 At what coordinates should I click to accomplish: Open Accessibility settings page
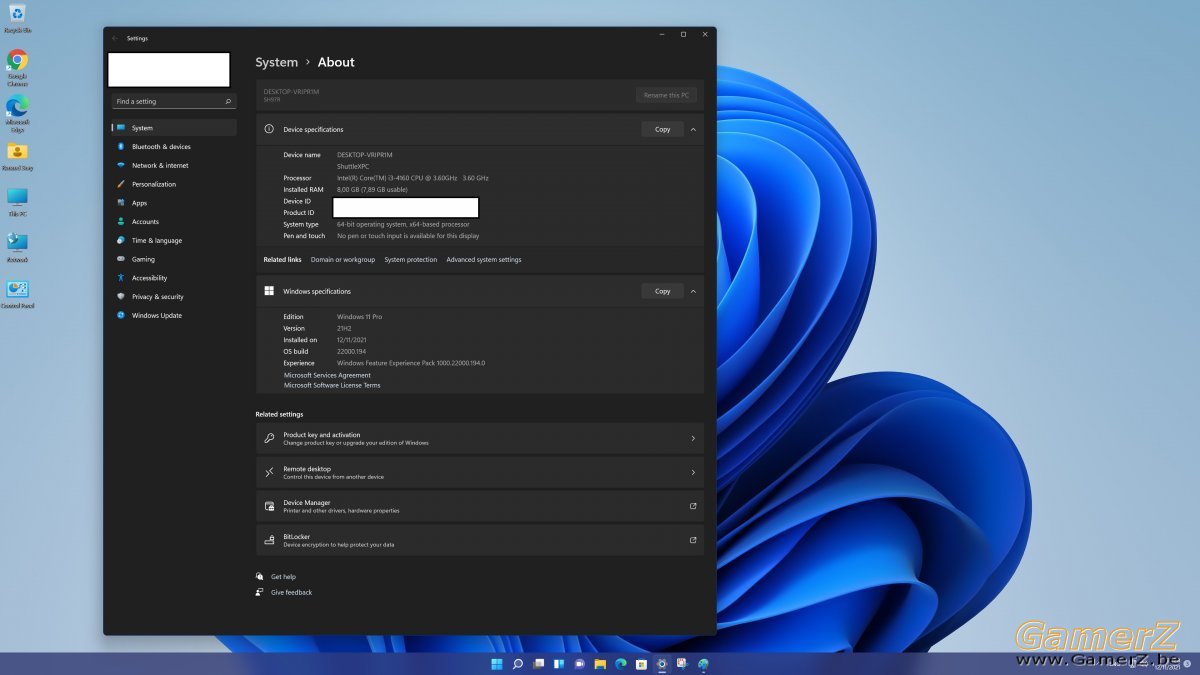click(x=174, y=278)
